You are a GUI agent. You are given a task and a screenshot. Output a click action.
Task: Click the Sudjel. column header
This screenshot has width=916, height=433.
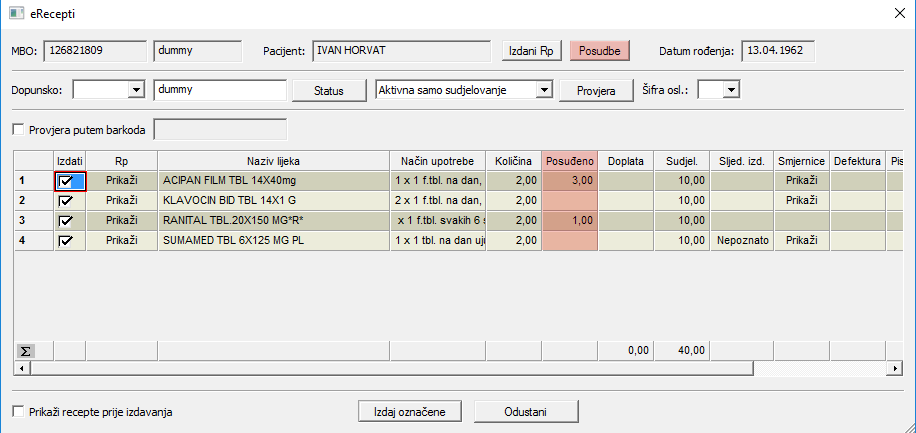pos(682,161)
